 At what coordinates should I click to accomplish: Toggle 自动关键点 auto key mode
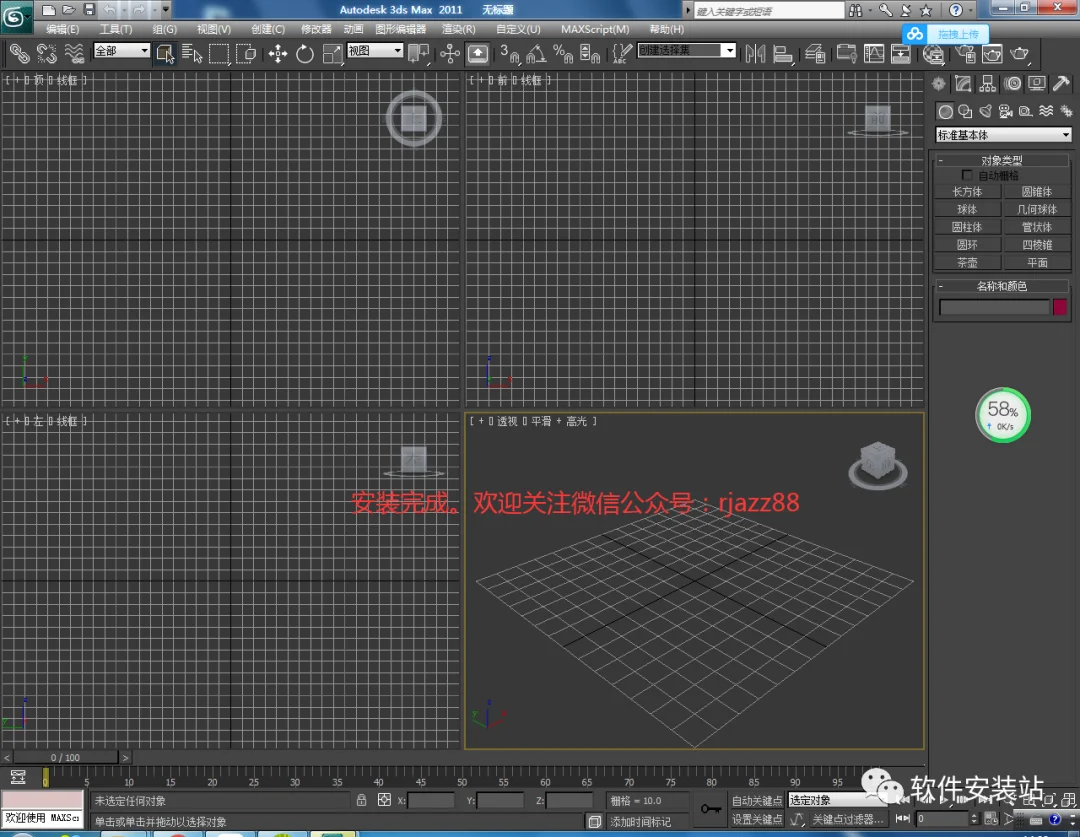point(757,800)
